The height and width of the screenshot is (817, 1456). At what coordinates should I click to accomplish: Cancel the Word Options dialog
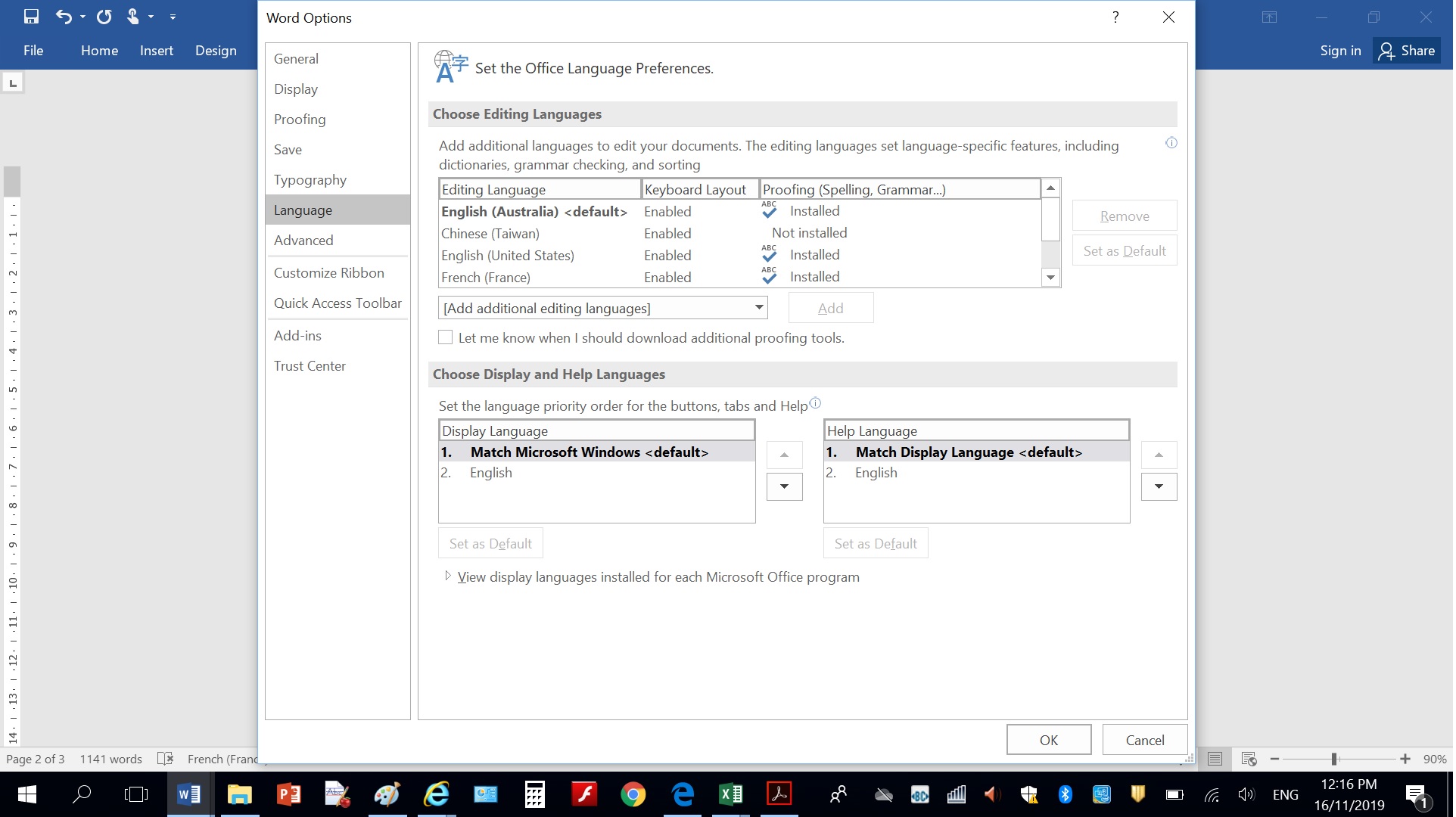(1144, 740)
